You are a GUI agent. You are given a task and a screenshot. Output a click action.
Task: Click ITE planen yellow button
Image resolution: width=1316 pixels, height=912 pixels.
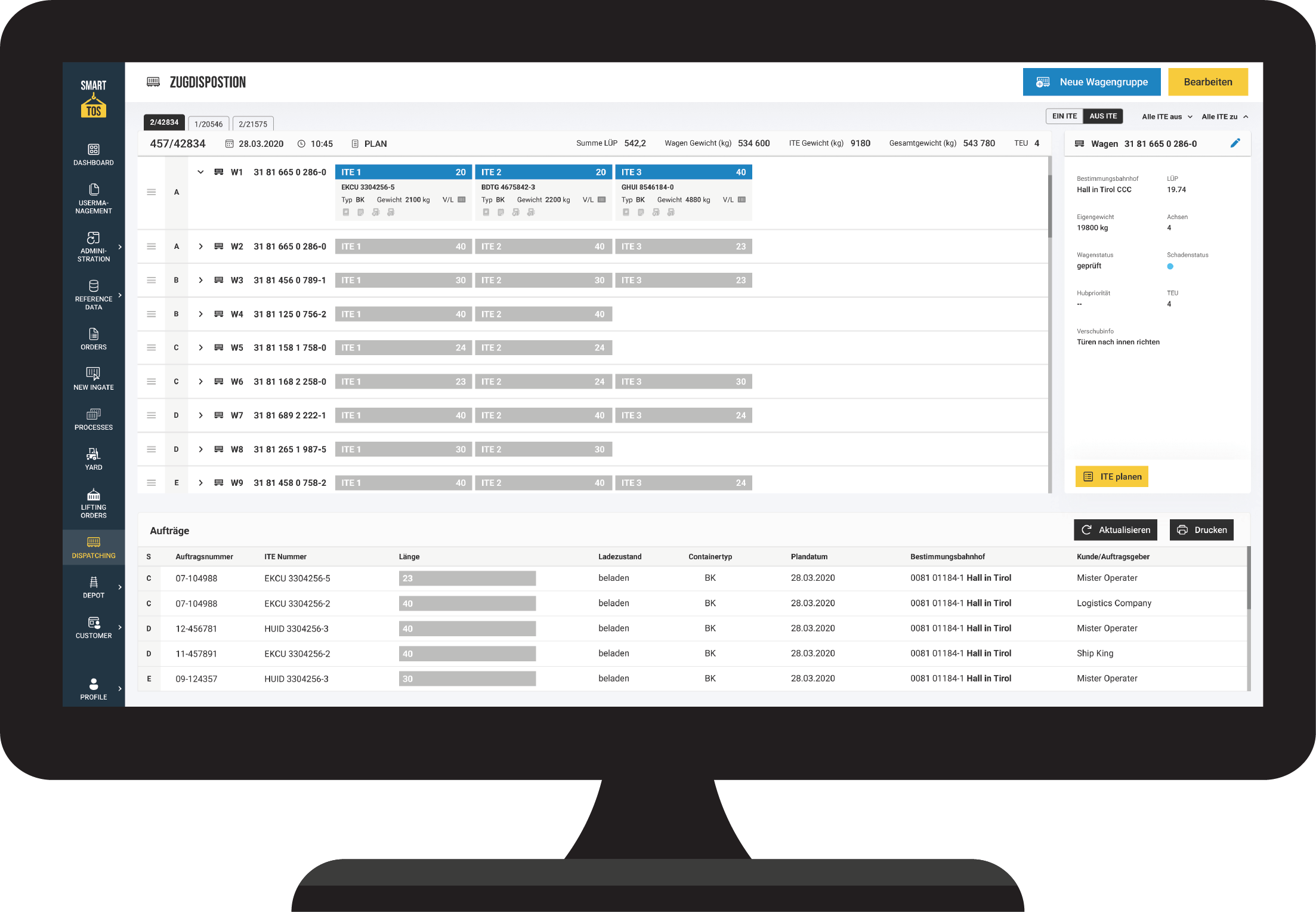tap(1111, 477)
